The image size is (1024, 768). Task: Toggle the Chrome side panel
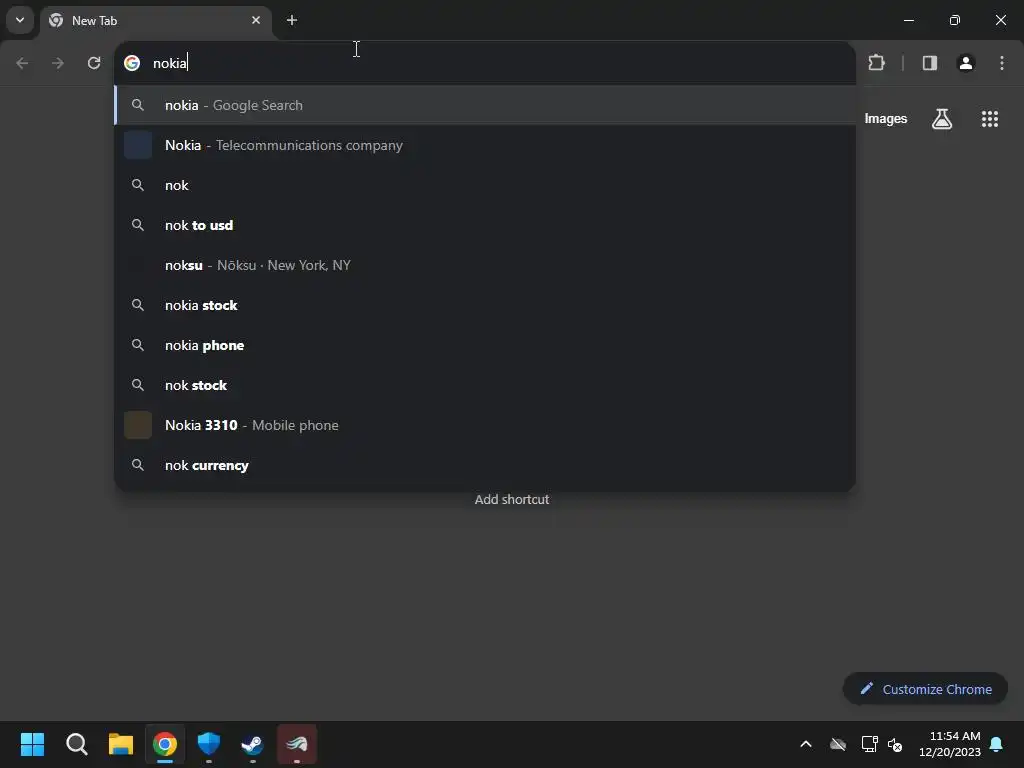tap(929, 63)
